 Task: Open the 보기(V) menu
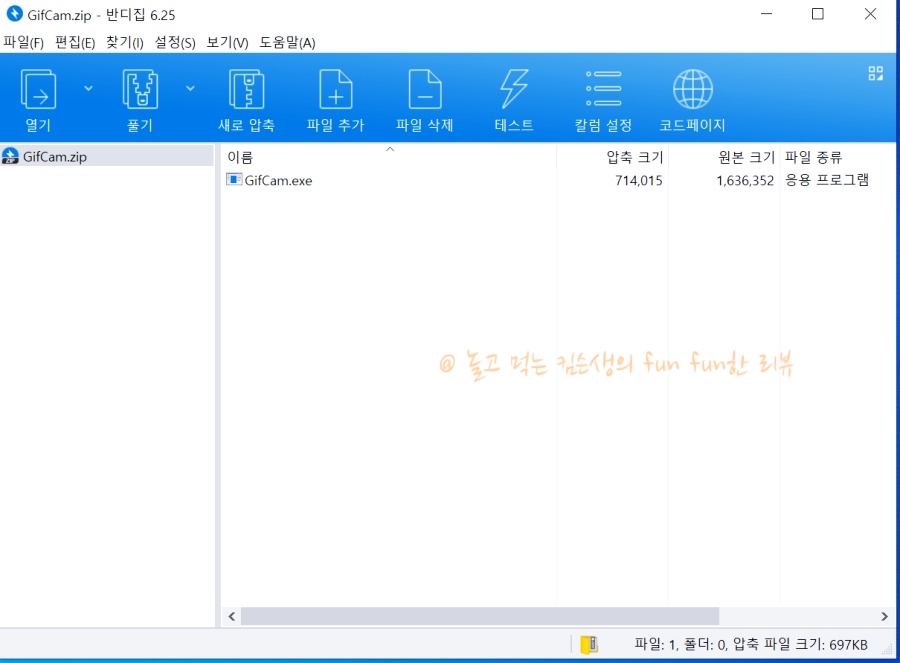[227, 42]
